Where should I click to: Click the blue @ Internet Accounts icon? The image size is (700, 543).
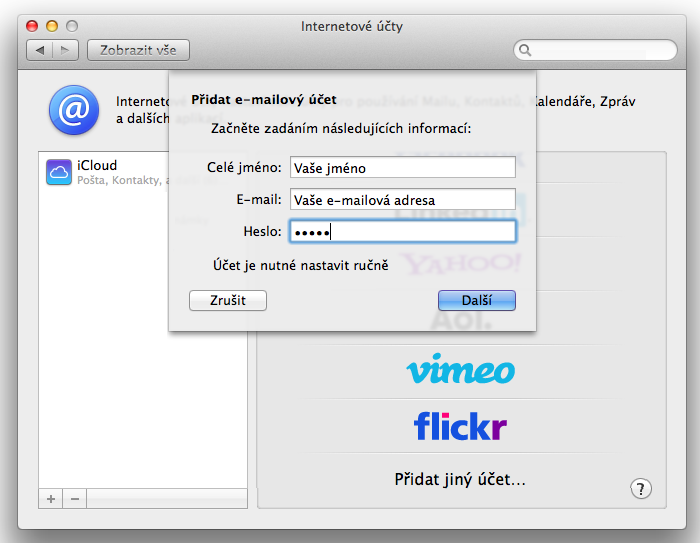74,110
